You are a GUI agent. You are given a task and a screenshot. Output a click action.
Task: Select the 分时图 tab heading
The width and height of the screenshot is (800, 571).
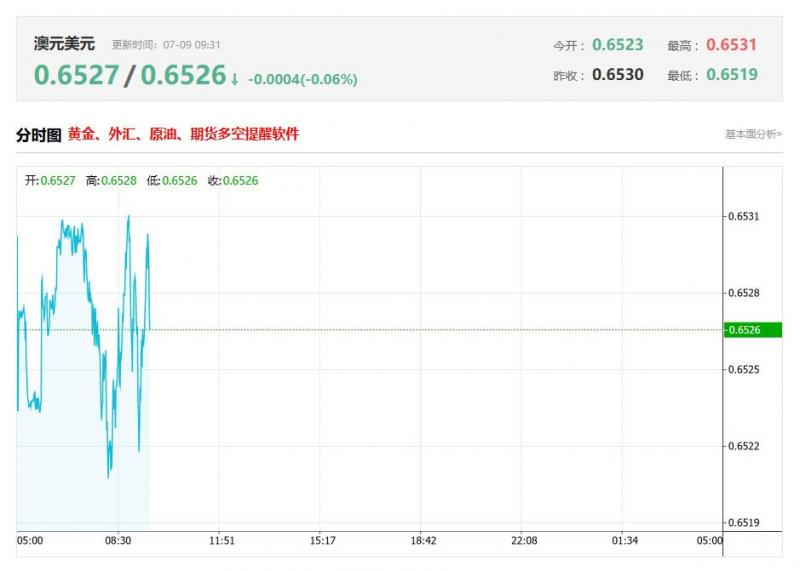38,135
